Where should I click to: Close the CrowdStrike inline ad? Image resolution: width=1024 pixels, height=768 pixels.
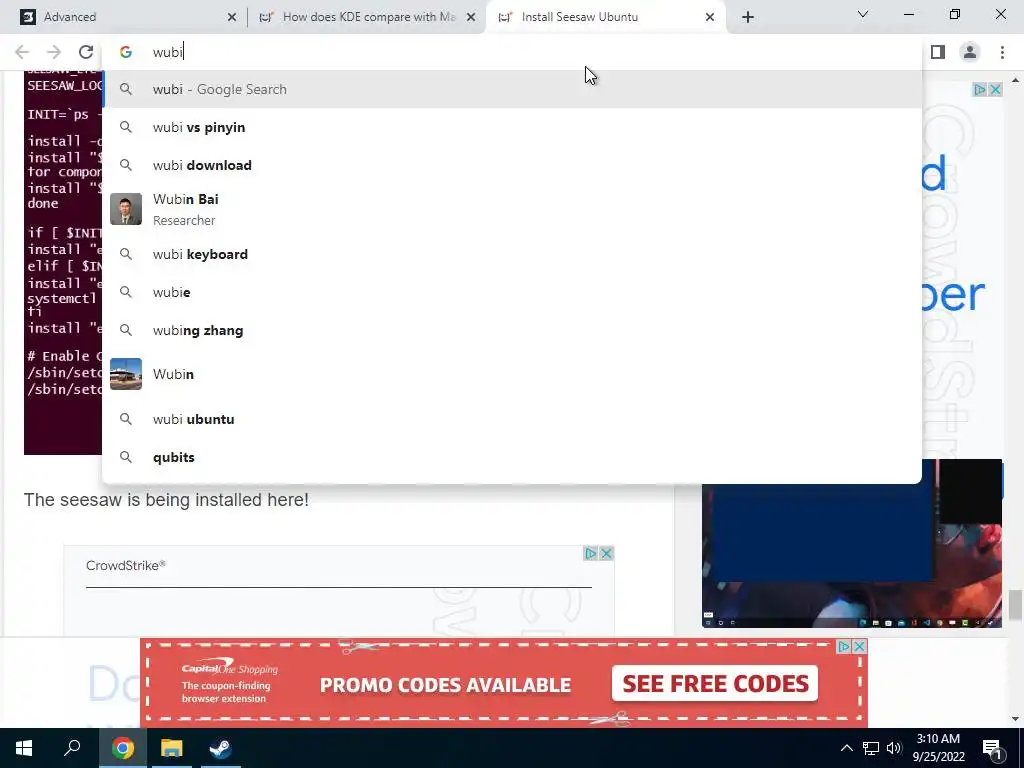pos(606,554)
